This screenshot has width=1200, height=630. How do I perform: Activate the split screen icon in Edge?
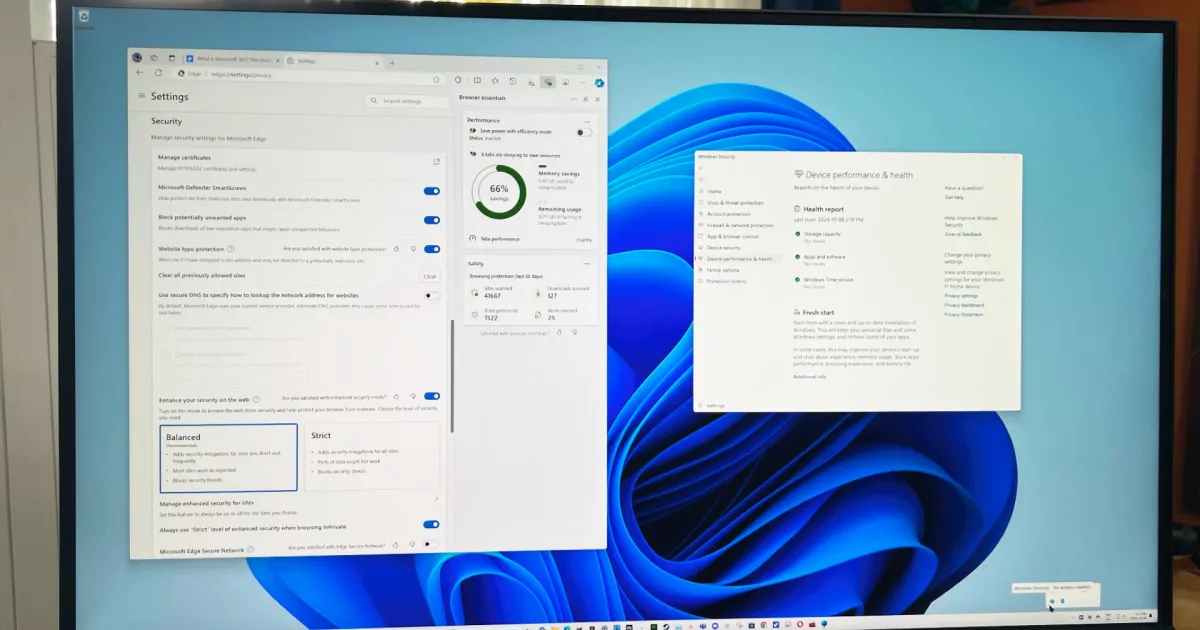coord(477,81)
